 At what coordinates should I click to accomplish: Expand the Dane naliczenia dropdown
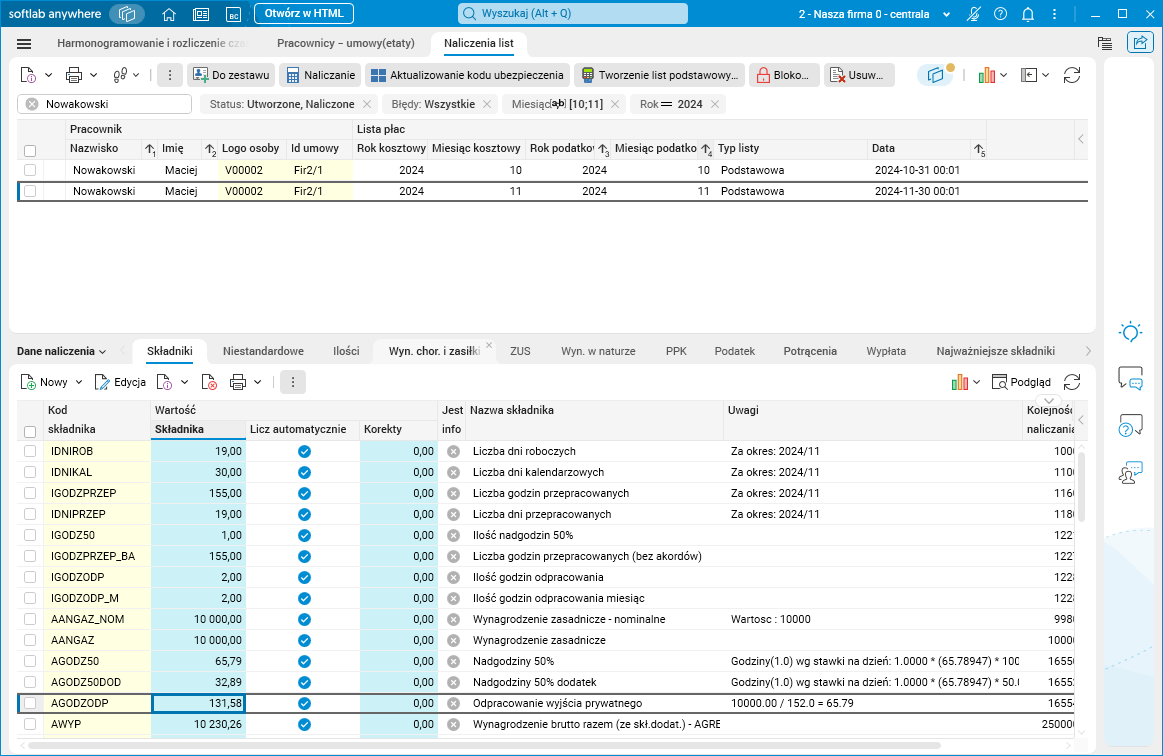click(x=61, y=351)
